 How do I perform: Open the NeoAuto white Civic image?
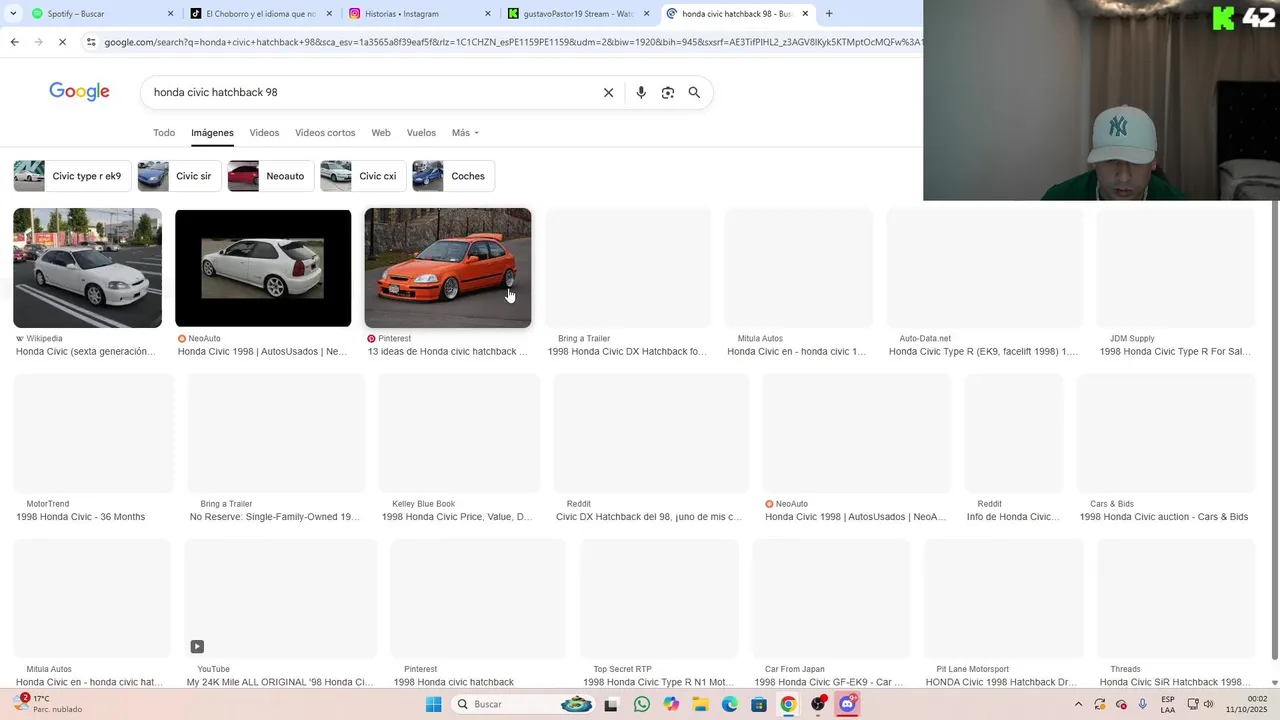click(263, 268)
